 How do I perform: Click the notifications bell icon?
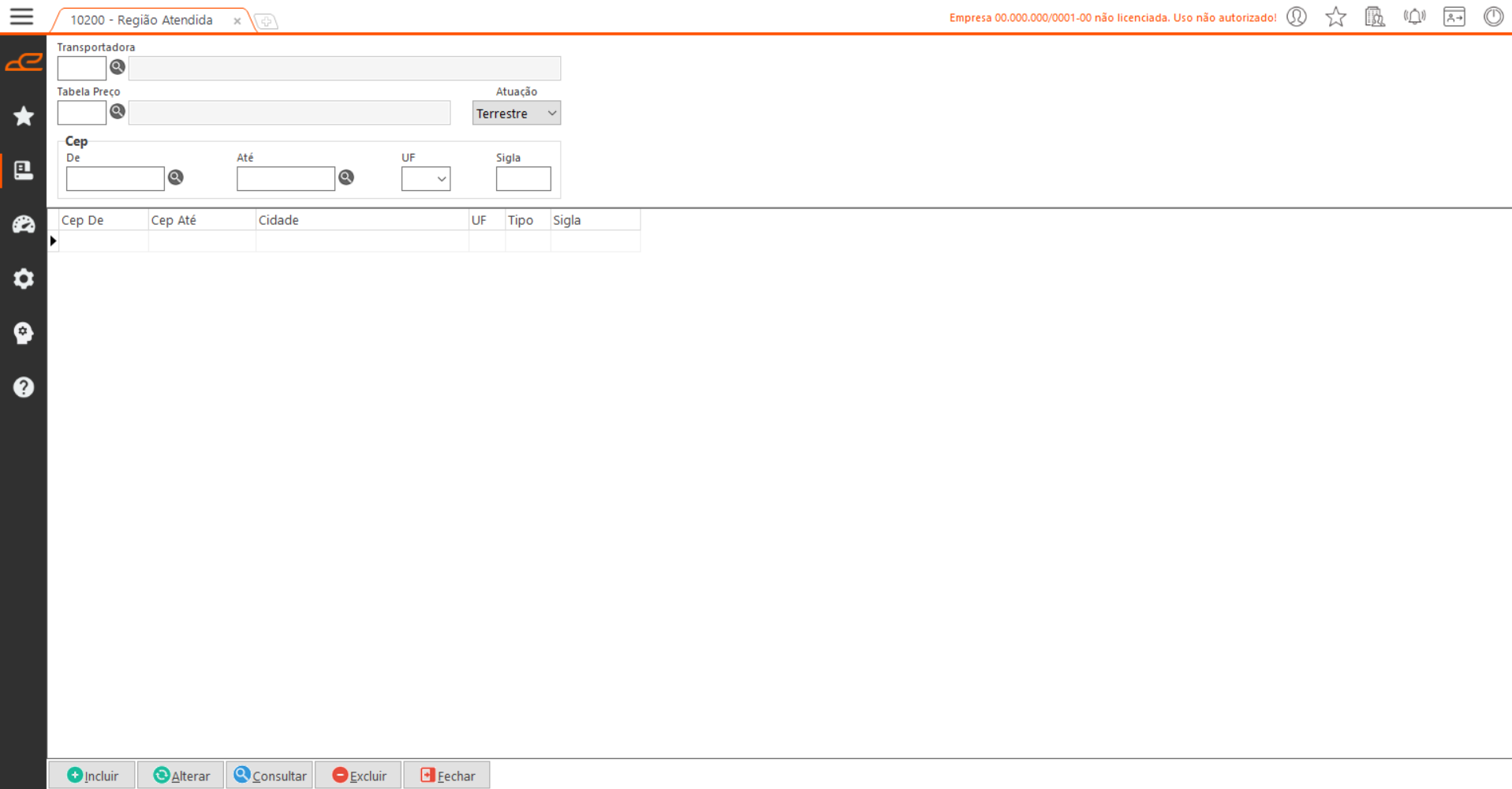pos(1414,17)
